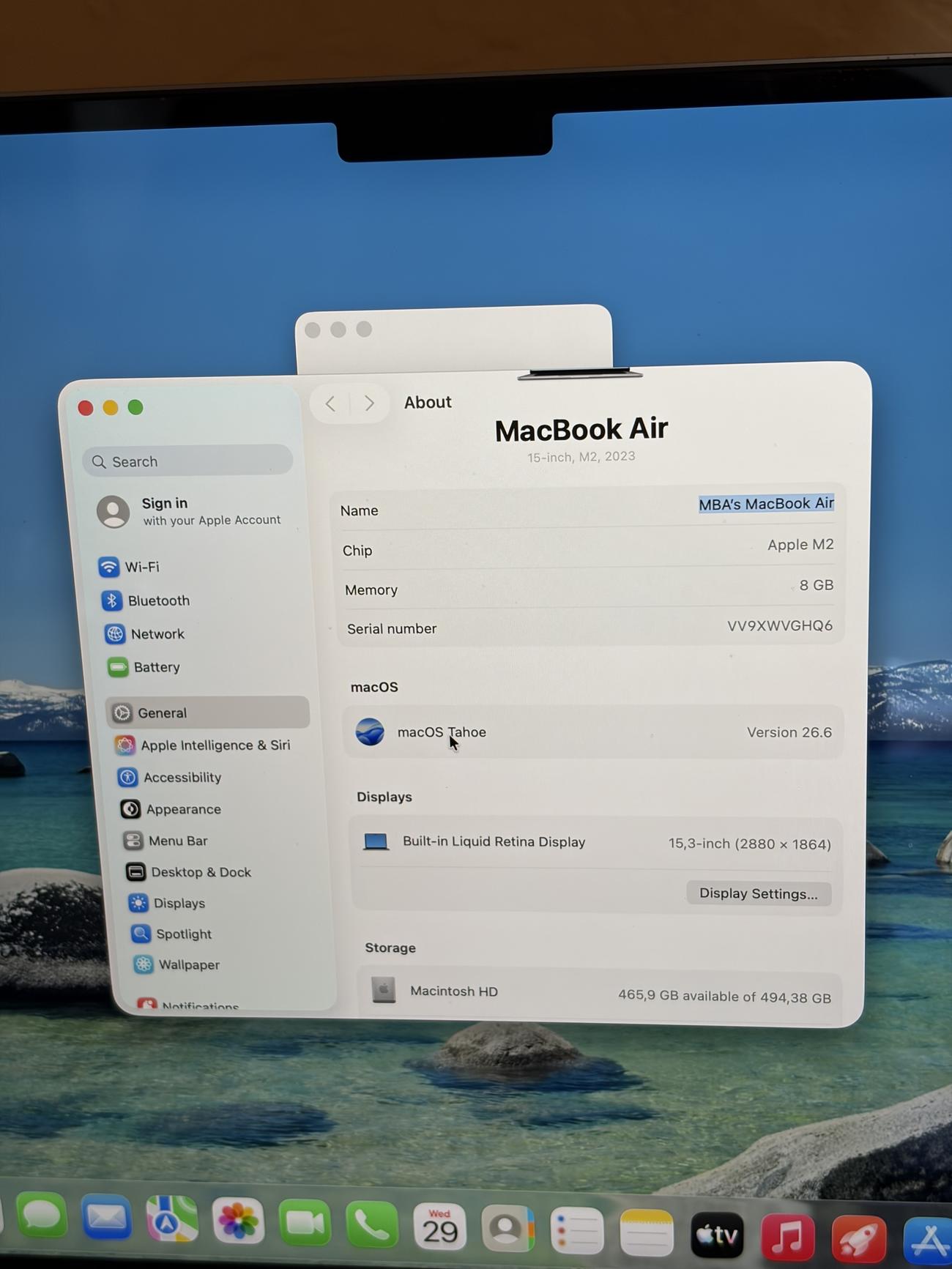This screenshot has width=952, height=1269.
Task: Edit the name field MBA's MacBook Air
Action: [x=766, y=504]
